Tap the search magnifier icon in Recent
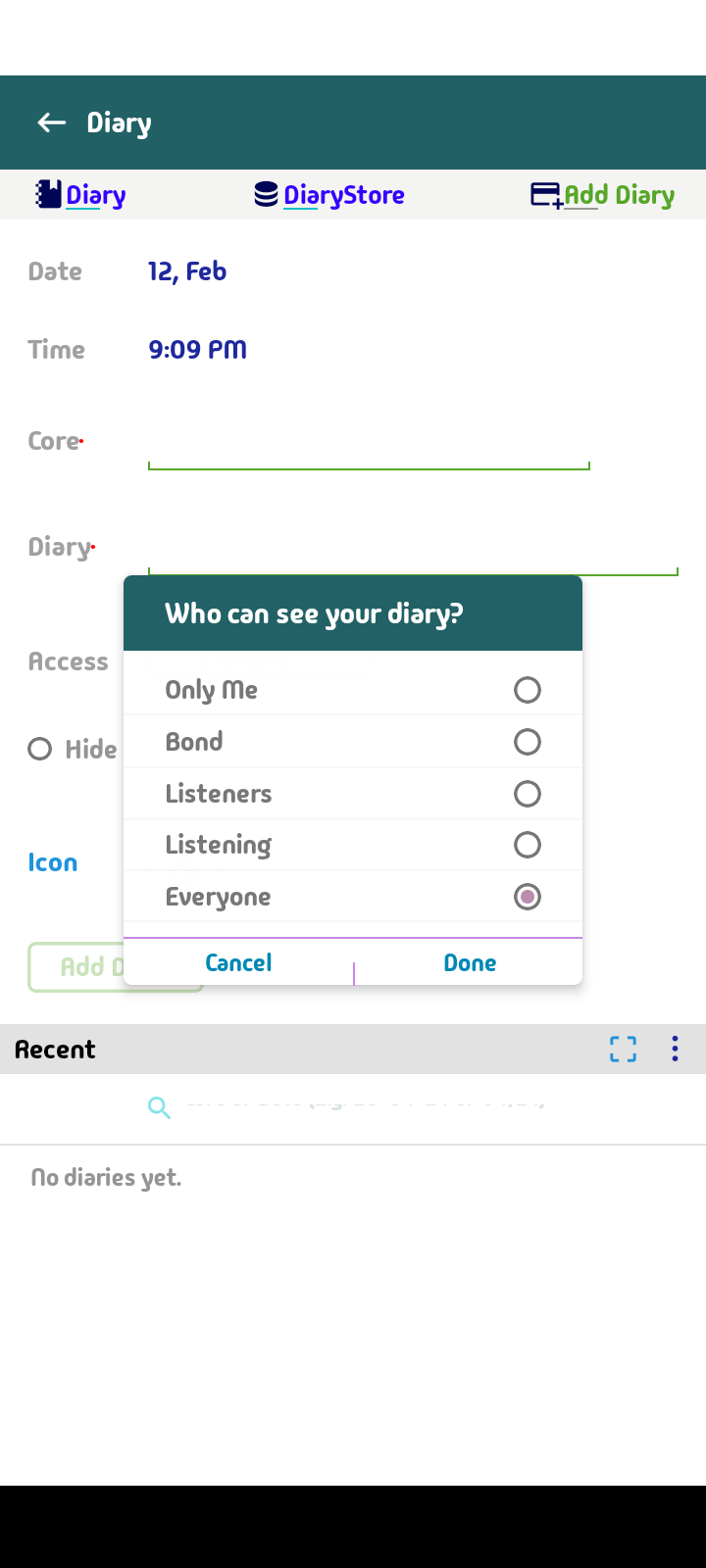 [158, 1107]
